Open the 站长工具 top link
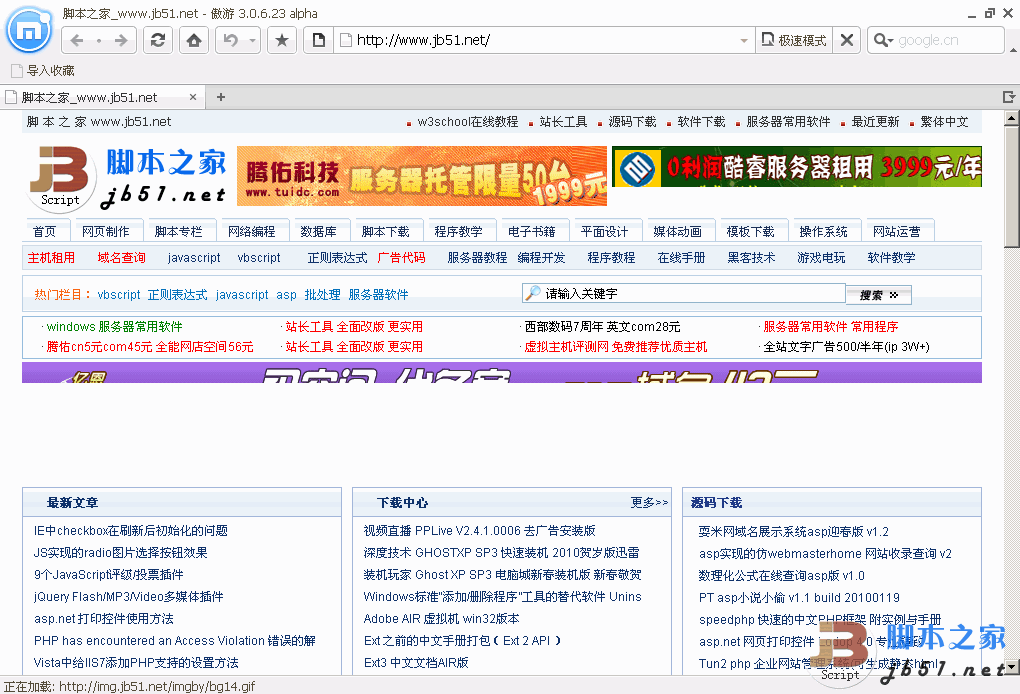The image size is (1020, 694). pyautogui.click(x=563, y=122)
